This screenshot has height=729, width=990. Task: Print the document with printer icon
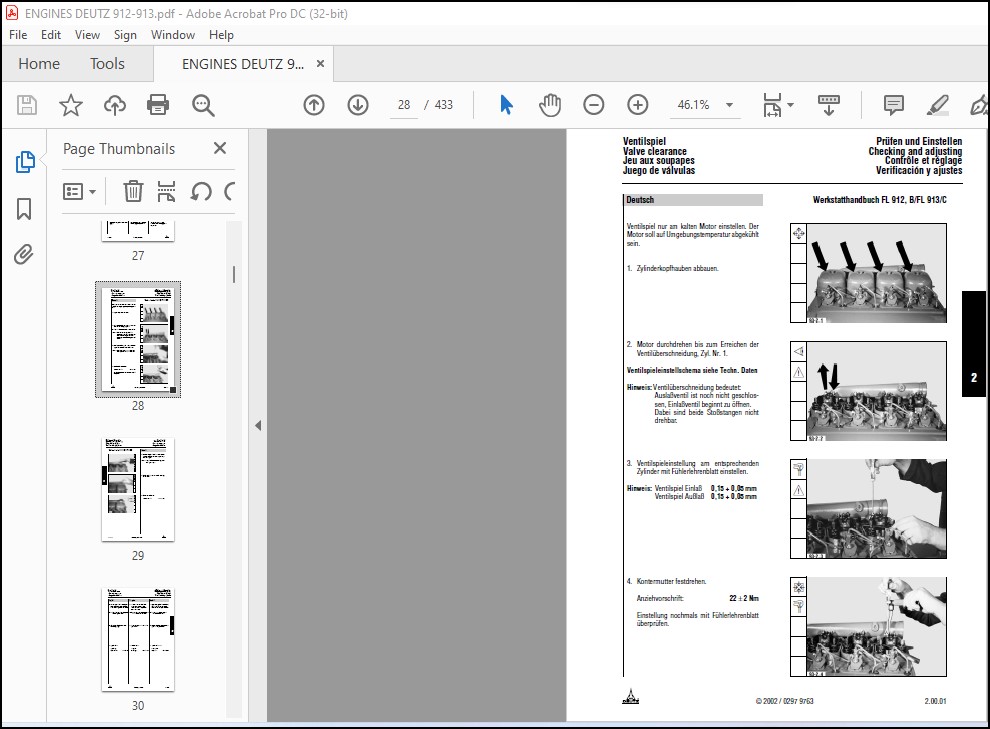click(x=158, y=105)
